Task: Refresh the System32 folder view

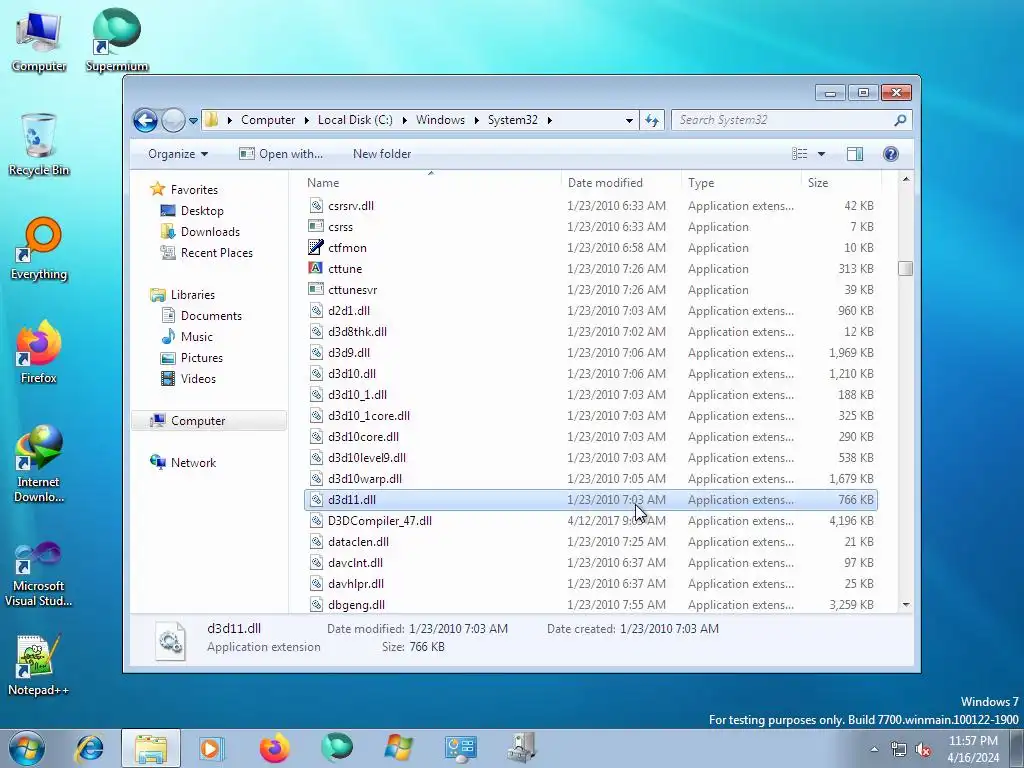Action: point(652,120)
